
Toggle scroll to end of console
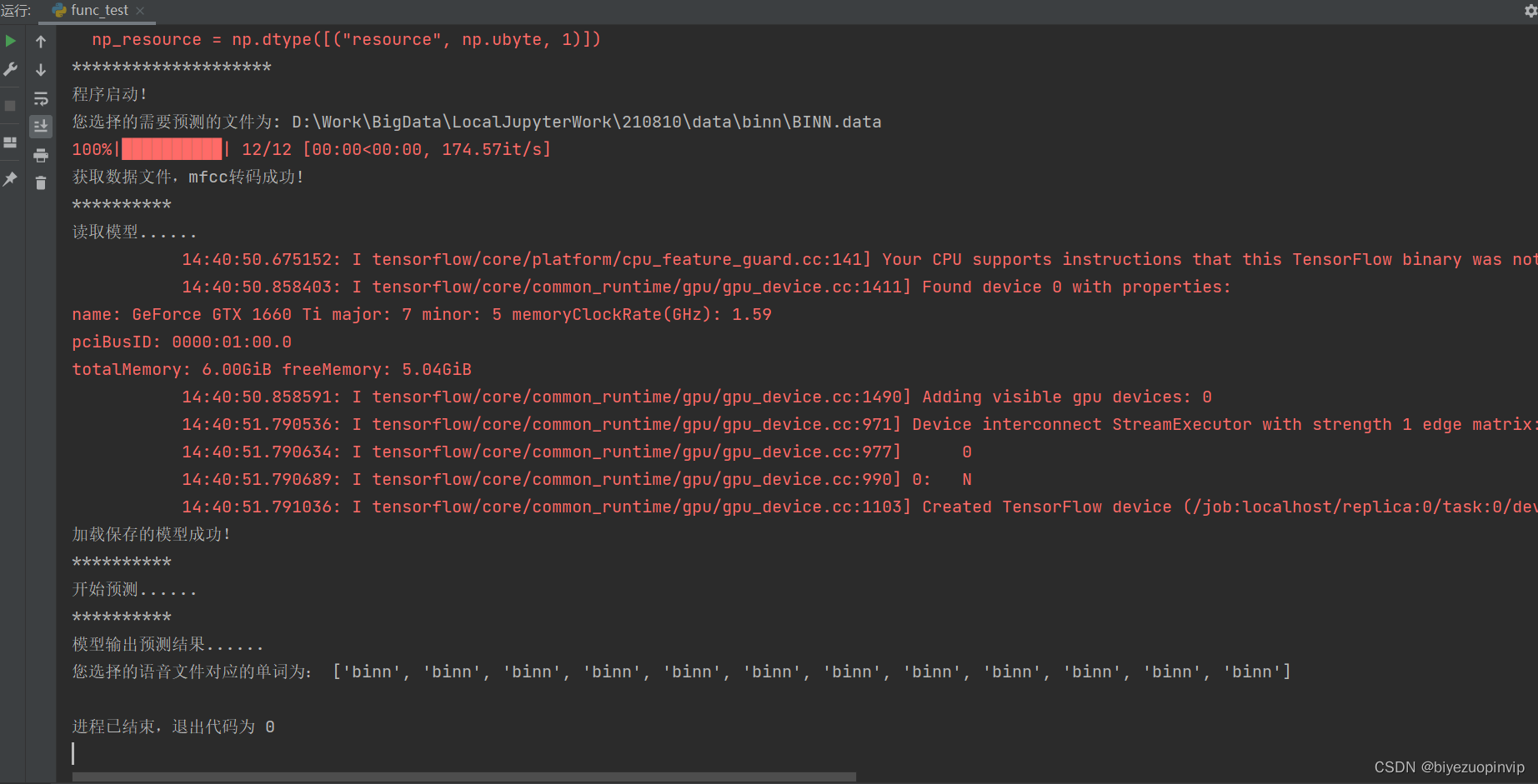coord(41,127)
